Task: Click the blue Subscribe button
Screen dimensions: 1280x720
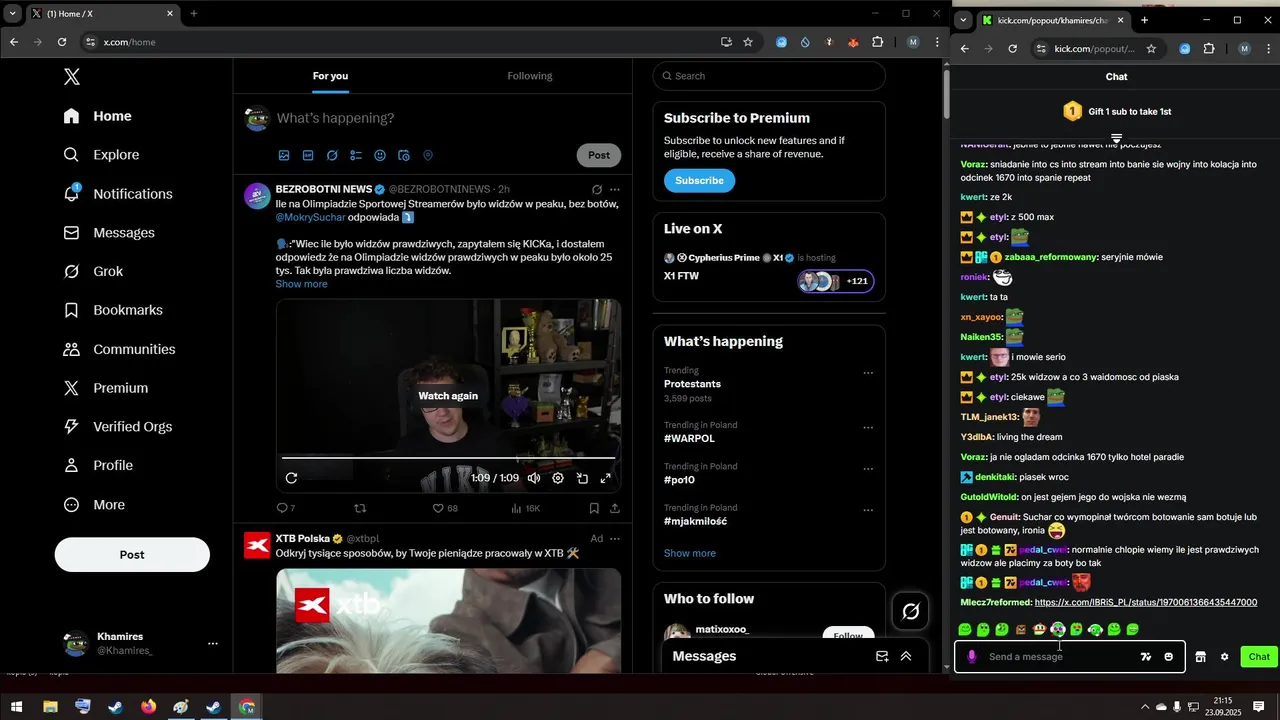Action: tap(699, 180)
